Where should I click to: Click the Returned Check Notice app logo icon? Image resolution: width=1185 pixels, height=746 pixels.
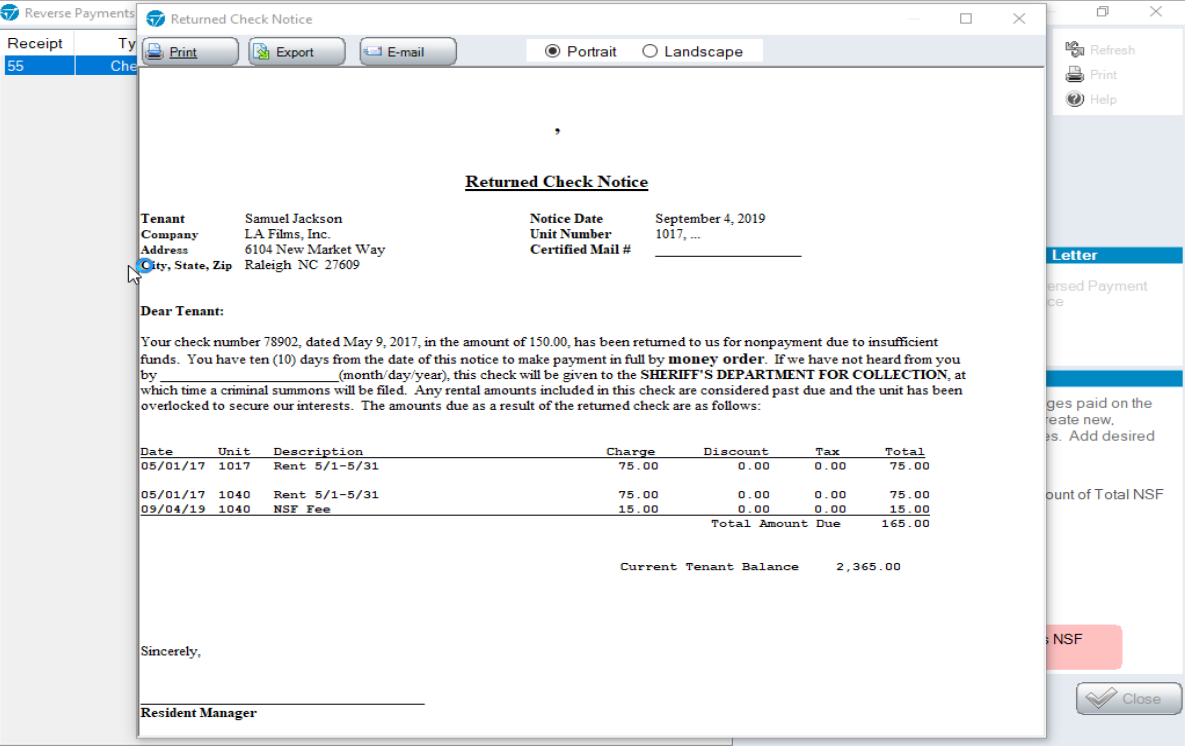click(155, 19)
